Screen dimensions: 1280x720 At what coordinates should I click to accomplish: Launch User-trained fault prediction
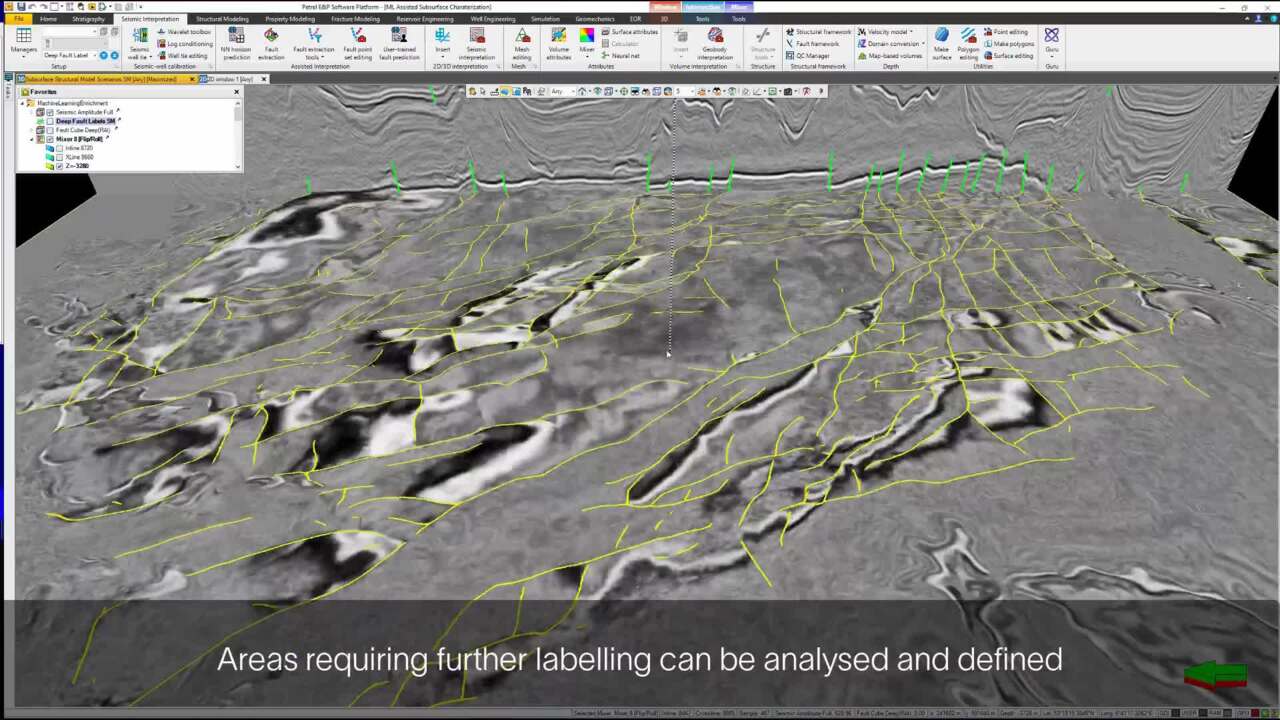coord(399,44)
